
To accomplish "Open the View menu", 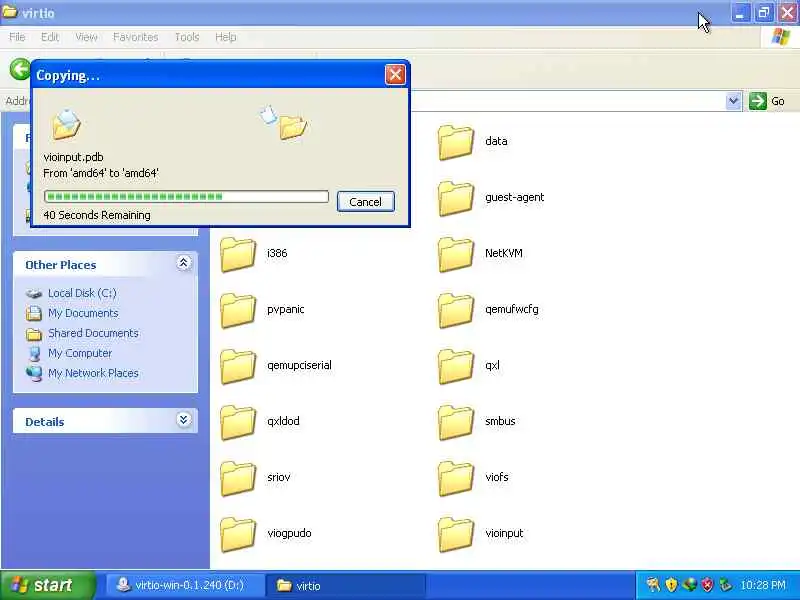I will (x=86, y=37).
